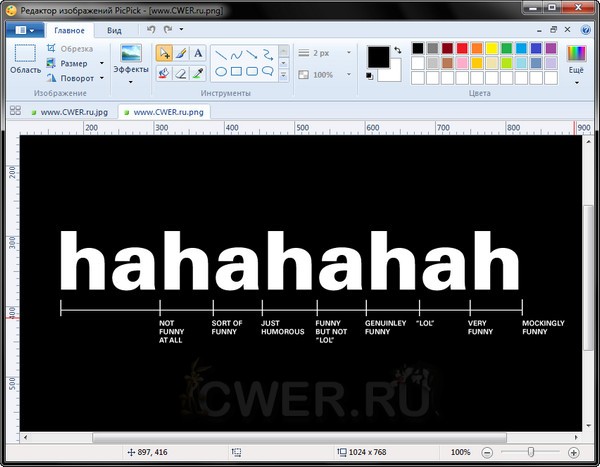Expand the shapes gallery list

click(x=285, y=76)
